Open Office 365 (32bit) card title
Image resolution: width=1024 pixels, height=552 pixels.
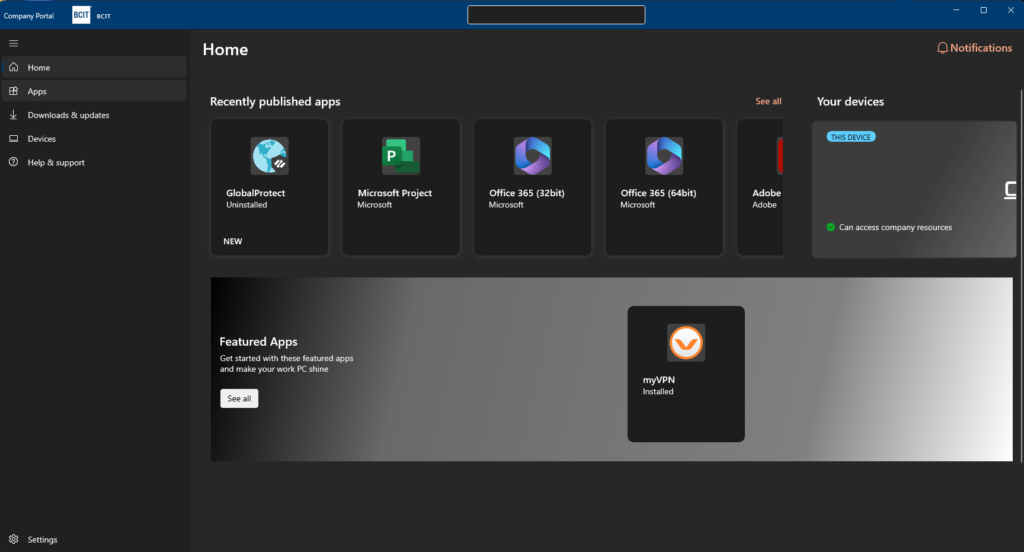click(526, 193)
